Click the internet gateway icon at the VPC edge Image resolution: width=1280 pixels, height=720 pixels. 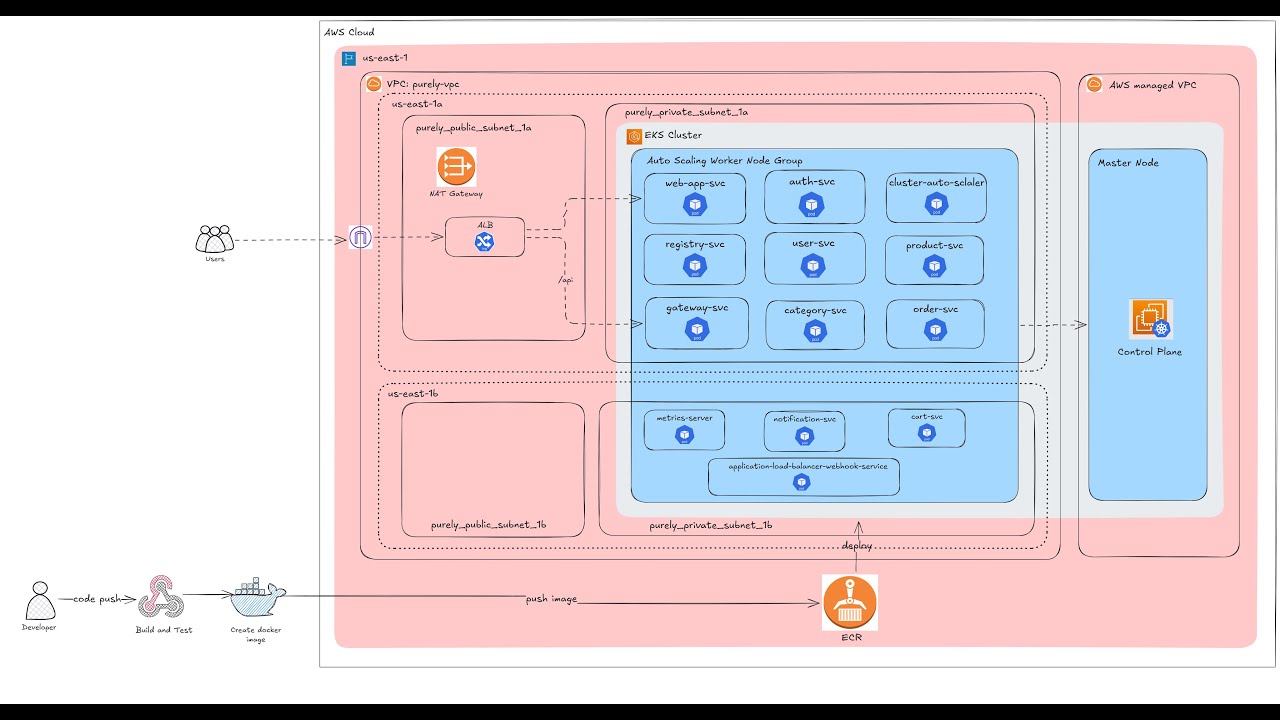[x=360, y=238]
